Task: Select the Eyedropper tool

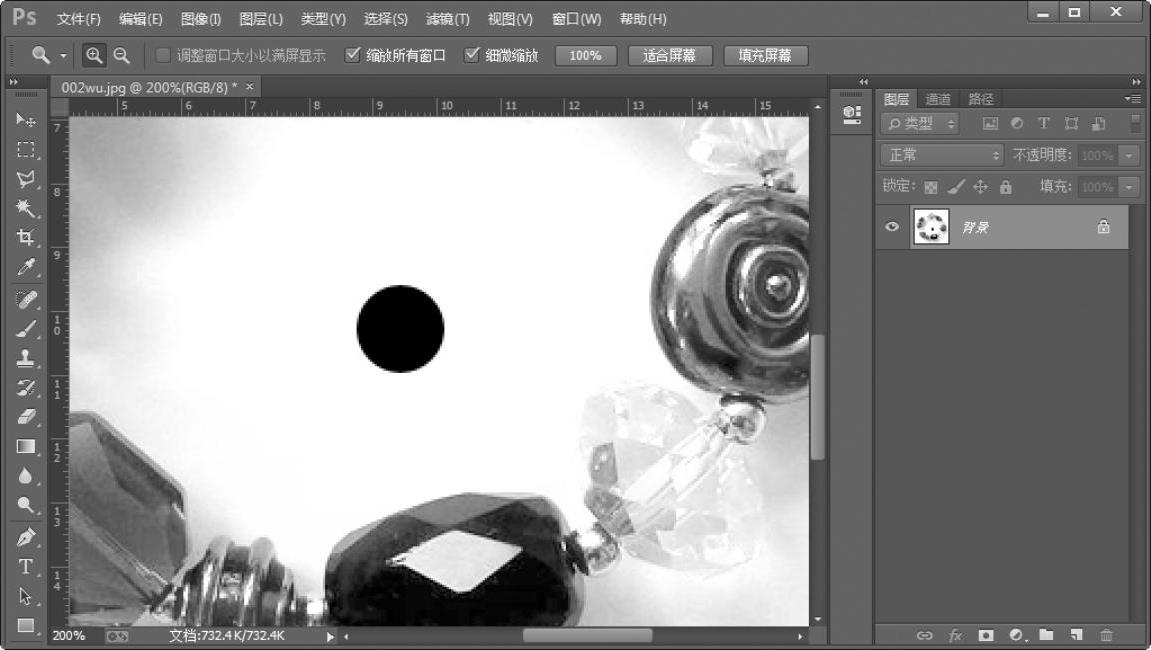Action: (x=26, y=267)
